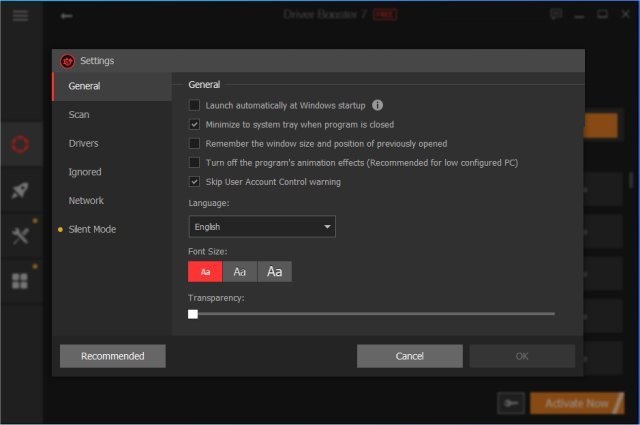Open the Language dropdown showing English

(262, 227)
